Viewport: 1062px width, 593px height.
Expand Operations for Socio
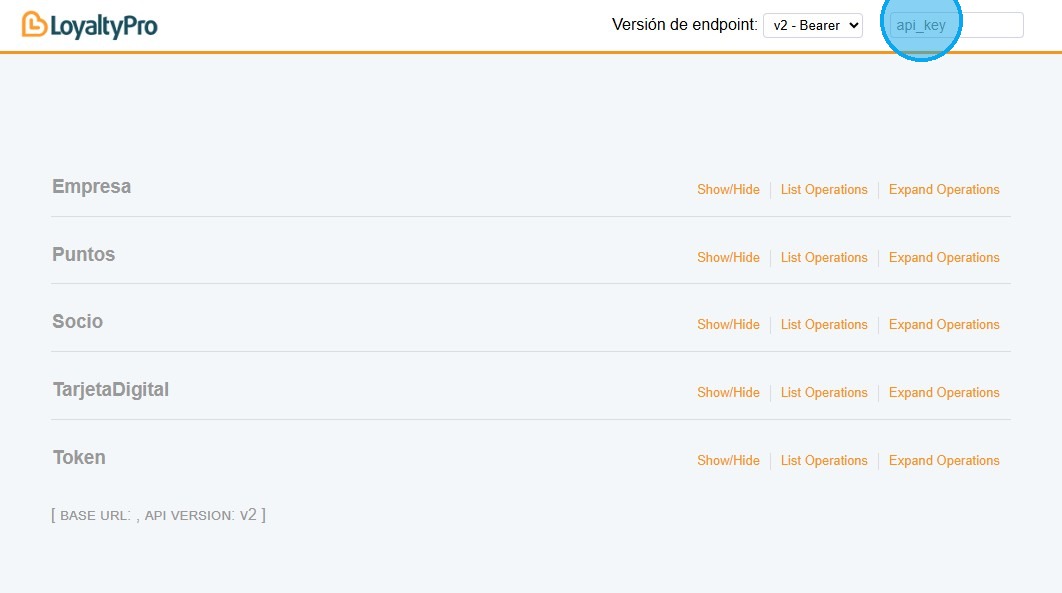[x=944, y=325]
